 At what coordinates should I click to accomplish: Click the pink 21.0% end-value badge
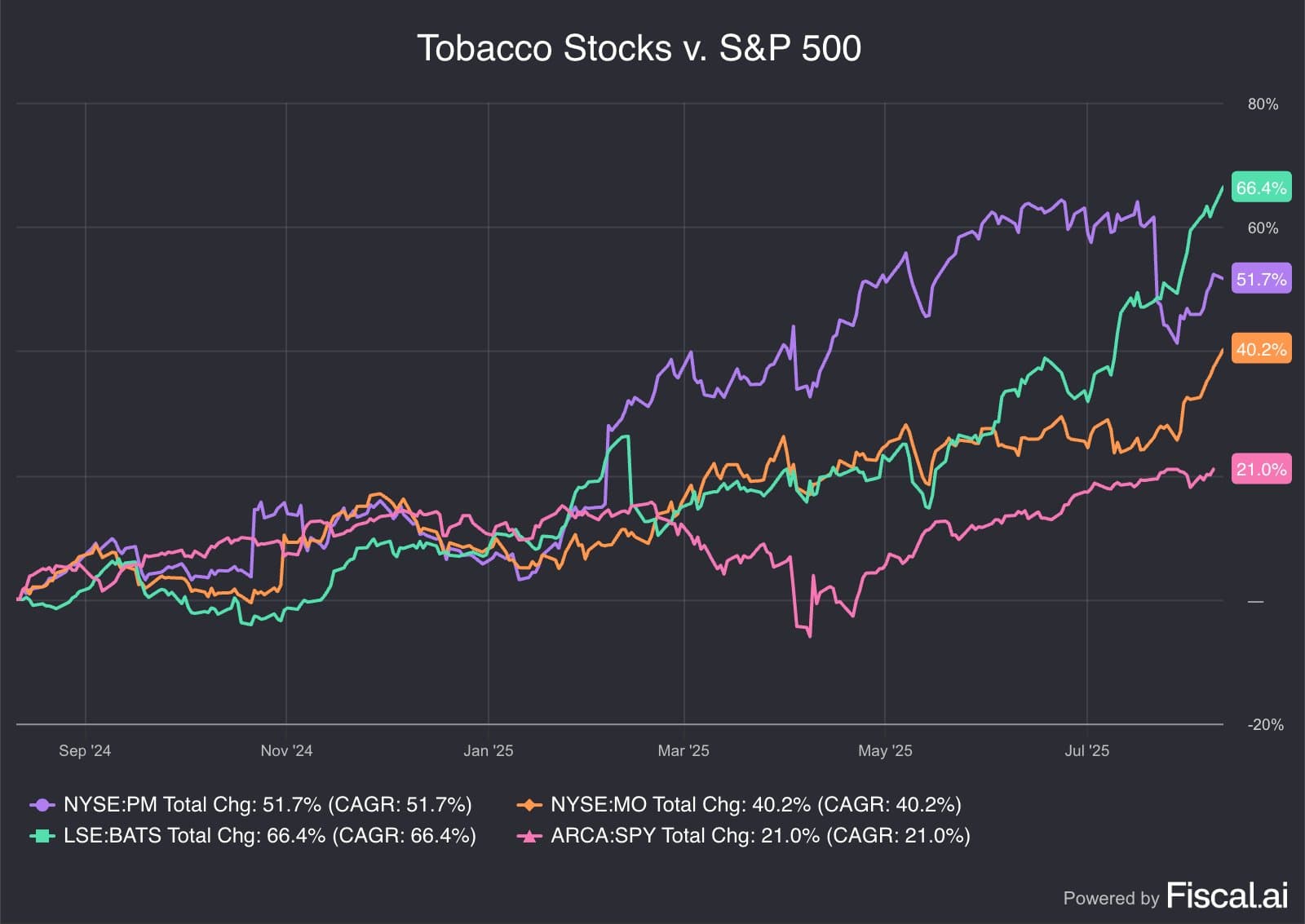[1261, 469]
